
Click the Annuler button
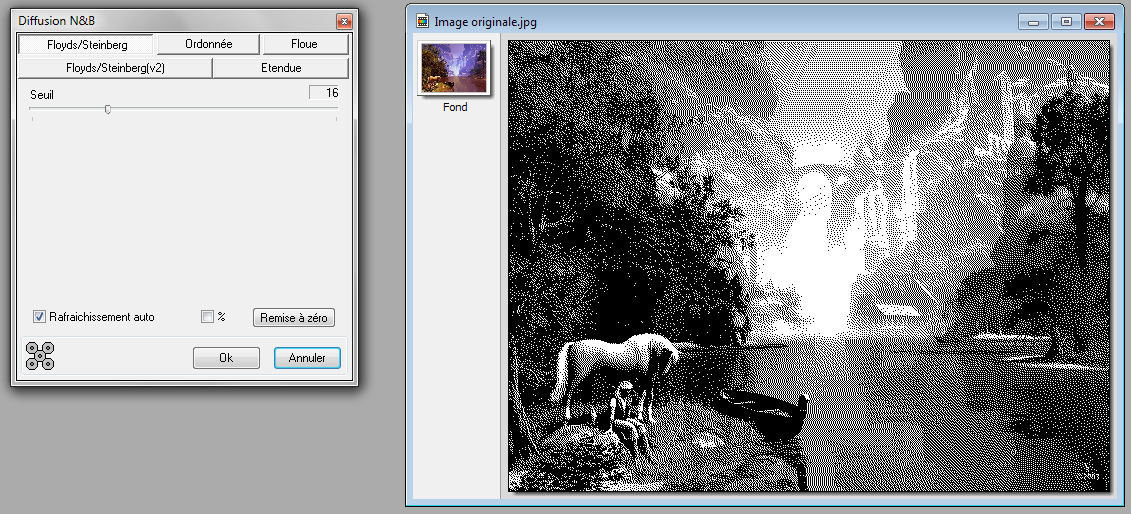[x=307, y=358]
